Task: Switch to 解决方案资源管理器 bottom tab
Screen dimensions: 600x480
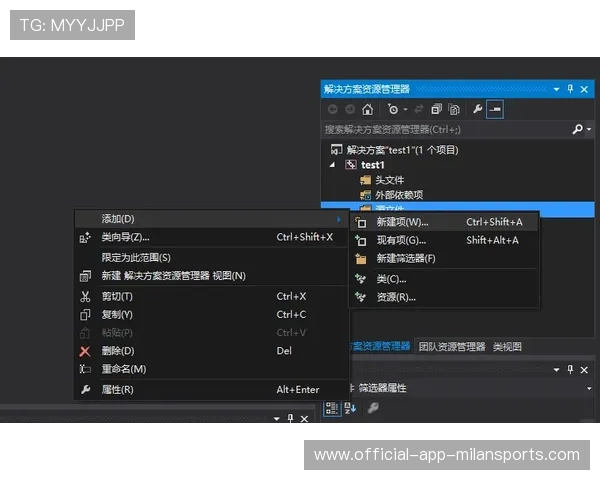Action: pos(380,346)
